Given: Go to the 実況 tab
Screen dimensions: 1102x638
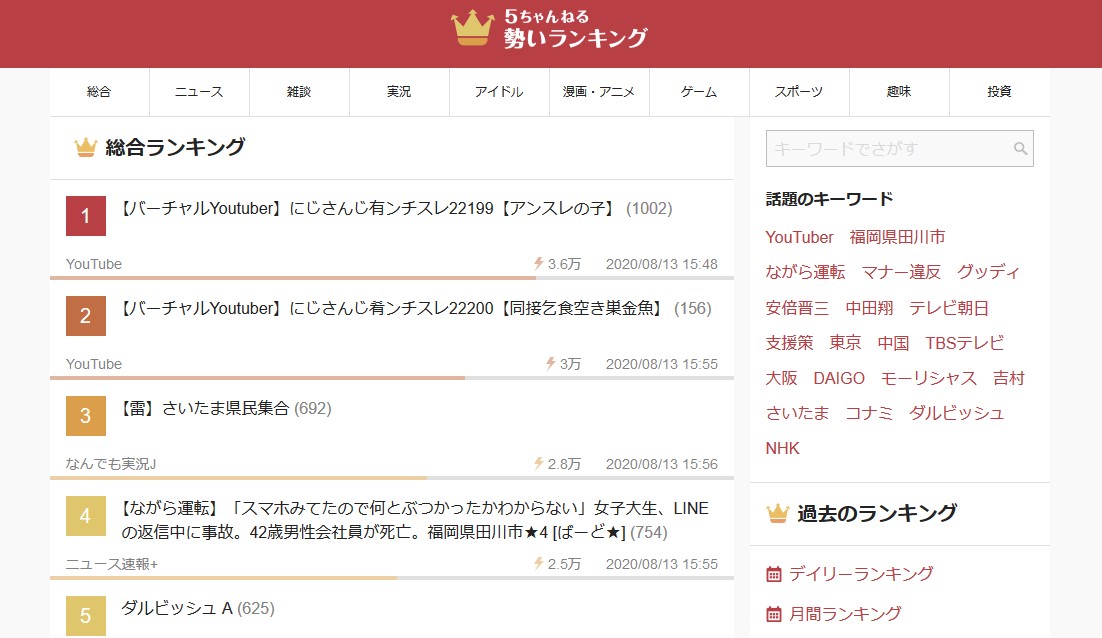Looking at the screenshot, I should click(399, 92).
